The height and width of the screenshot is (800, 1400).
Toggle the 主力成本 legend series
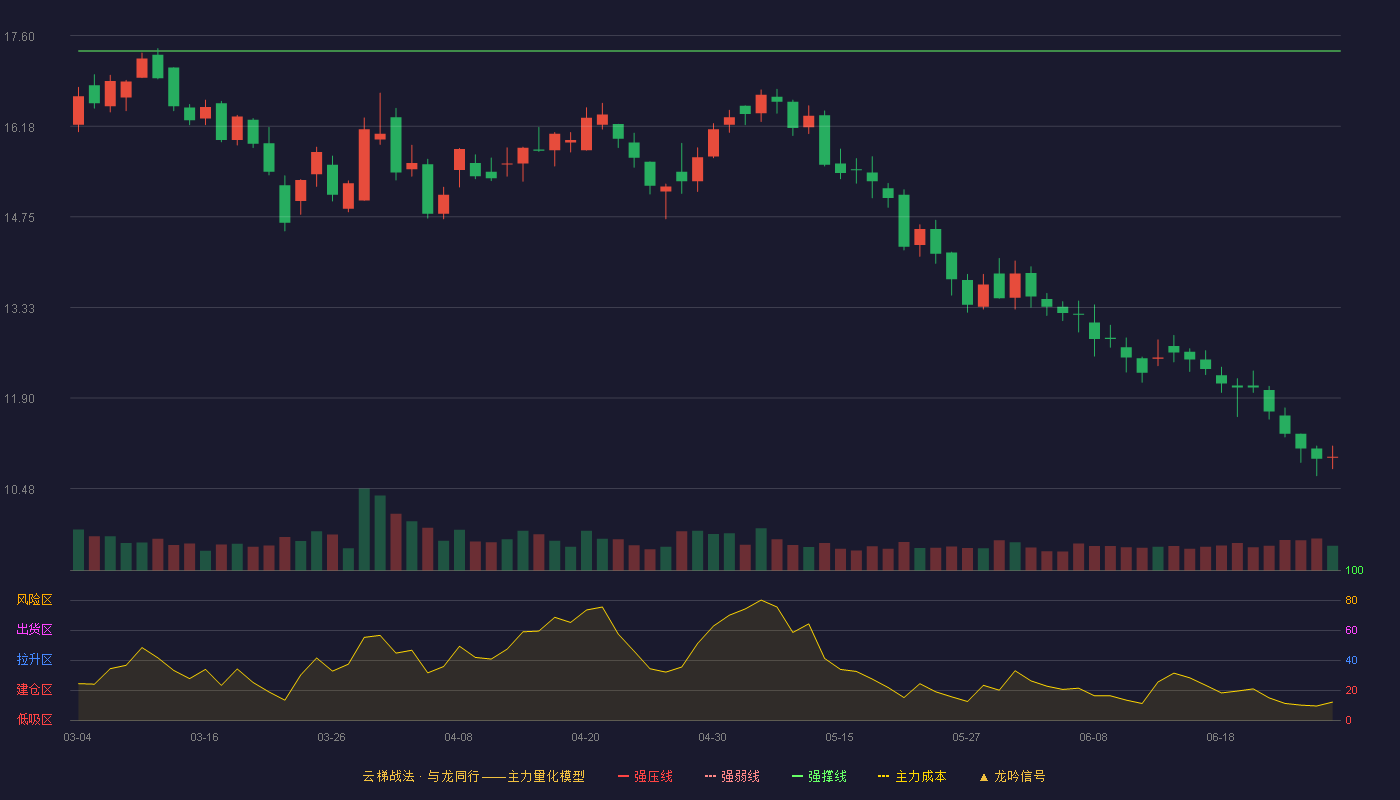pyautogui.click(x=912, y=776)
